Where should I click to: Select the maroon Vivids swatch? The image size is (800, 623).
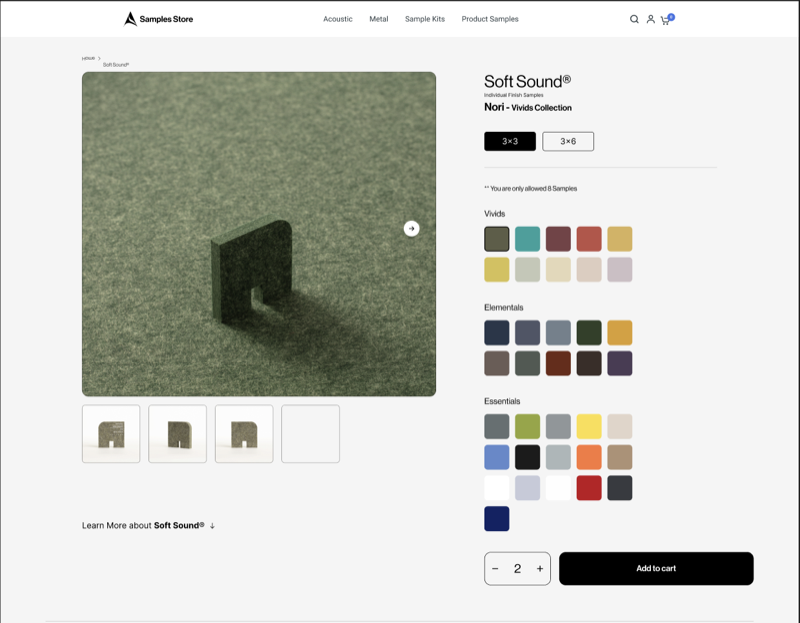(x=558, y=239)
